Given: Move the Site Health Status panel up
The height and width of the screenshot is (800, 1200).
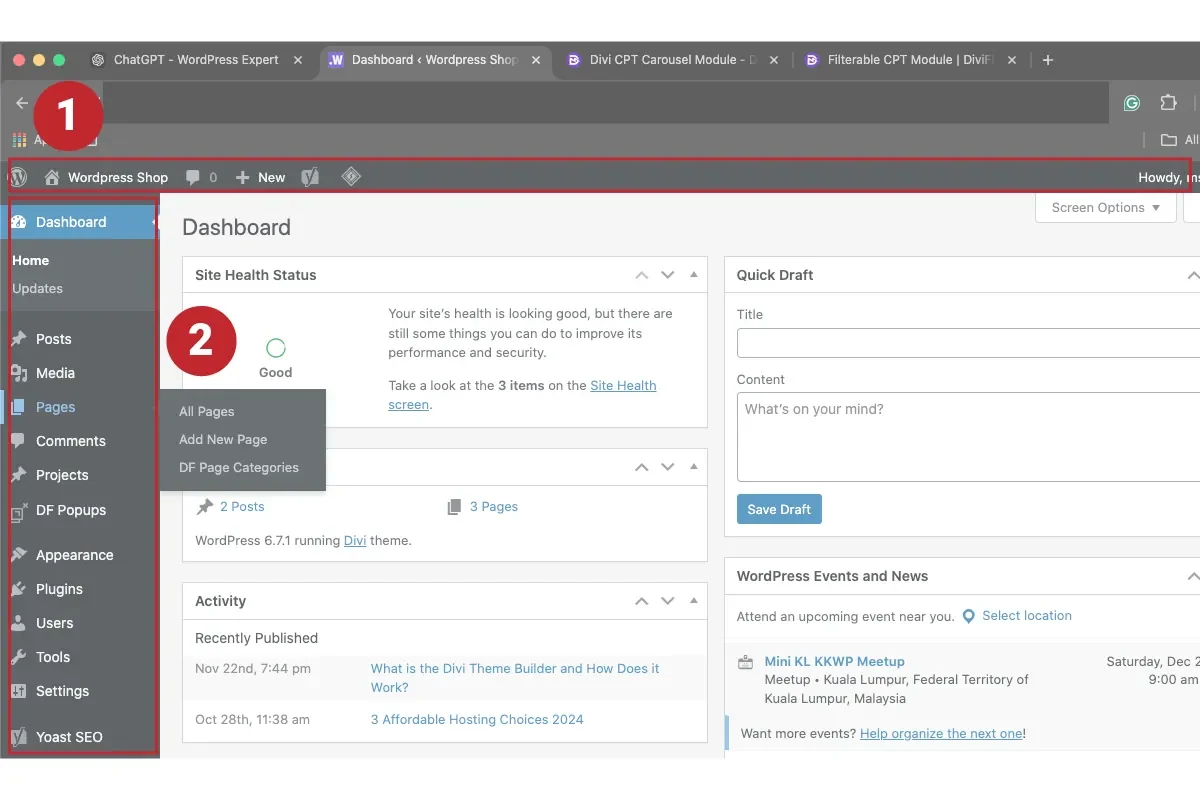Looking at the screenshot, I should tap(641, 275).
